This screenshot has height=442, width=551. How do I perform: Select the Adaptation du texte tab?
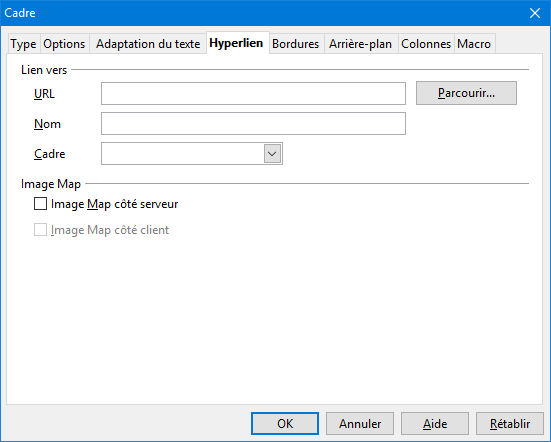point(148,44)
